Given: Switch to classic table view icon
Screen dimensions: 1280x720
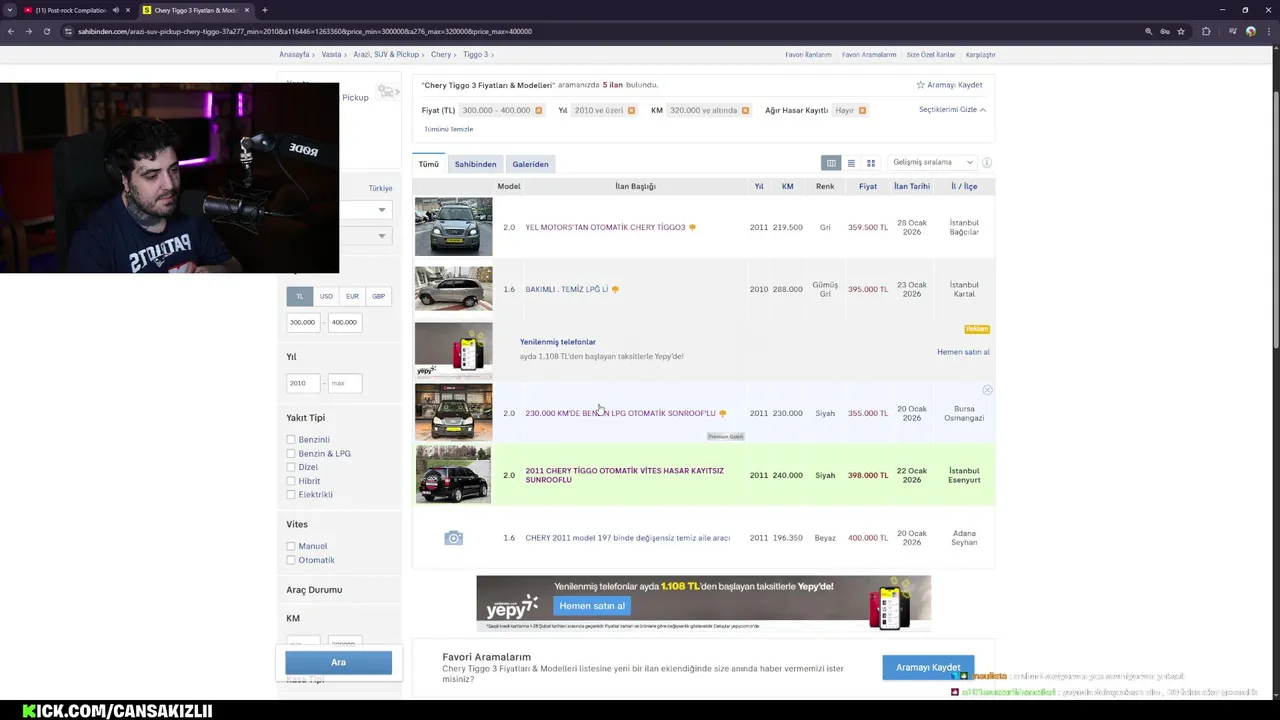Looking at the screenshot, I should (831, 163).
